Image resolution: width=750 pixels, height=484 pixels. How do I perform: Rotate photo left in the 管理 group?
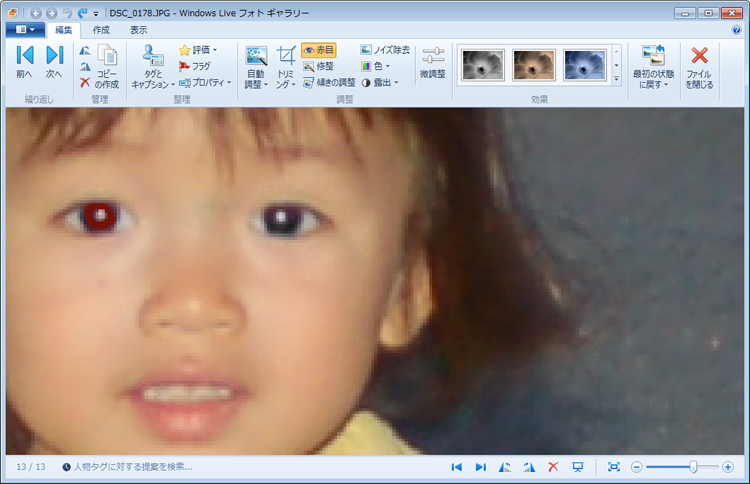[85, 50]
